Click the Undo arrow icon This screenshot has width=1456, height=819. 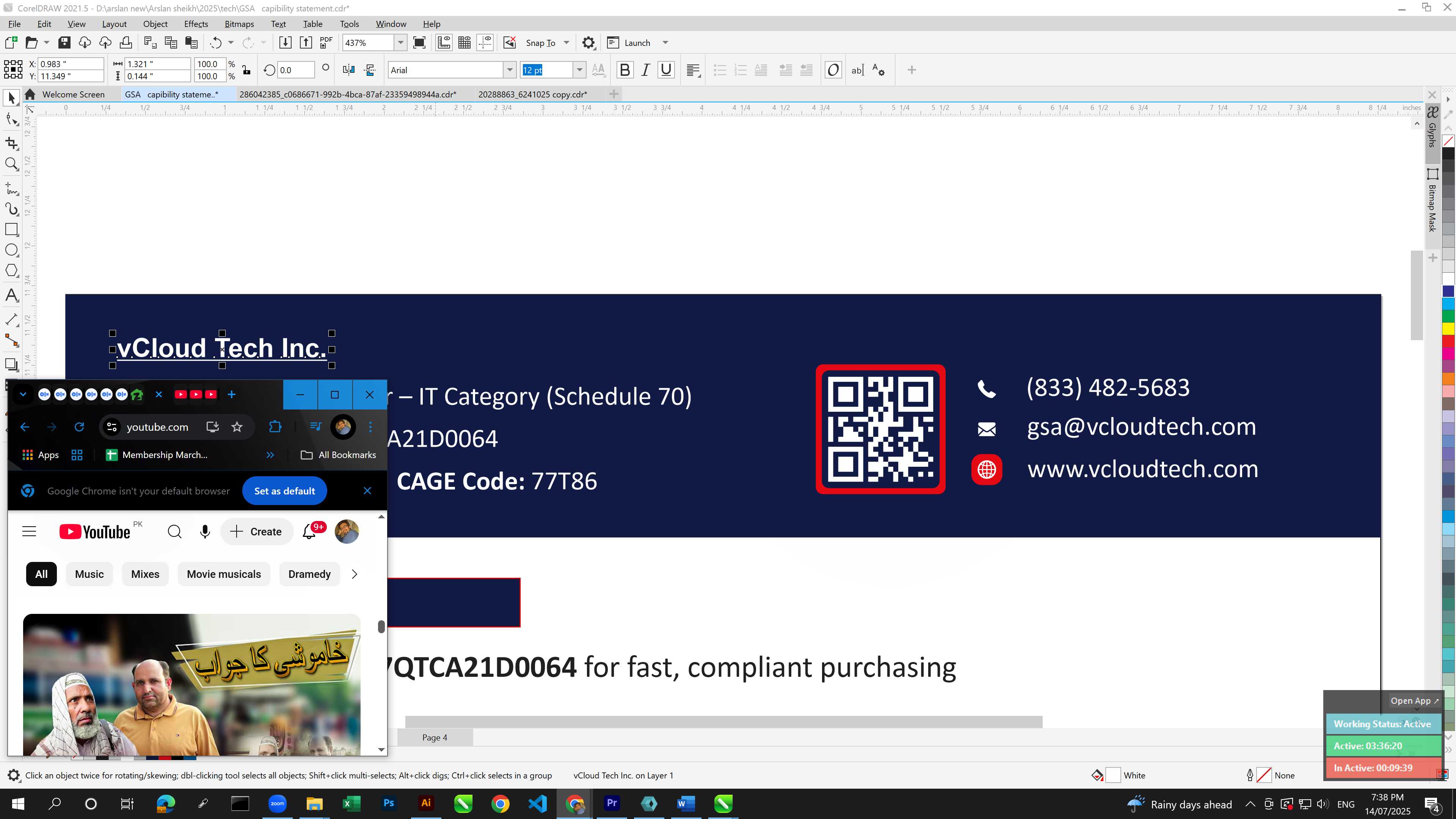pyautogui.click(x=216, y=42)
